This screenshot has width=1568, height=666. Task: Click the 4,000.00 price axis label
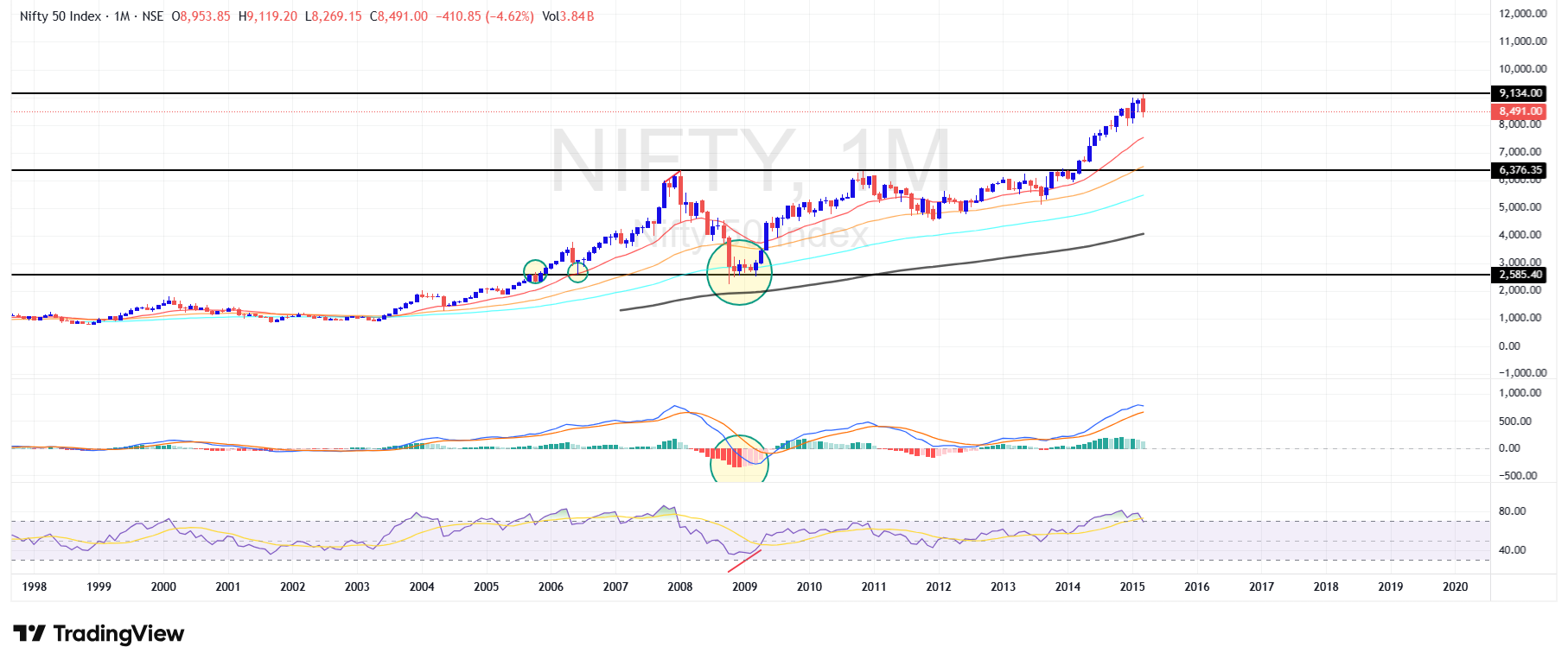(1520, 235)
